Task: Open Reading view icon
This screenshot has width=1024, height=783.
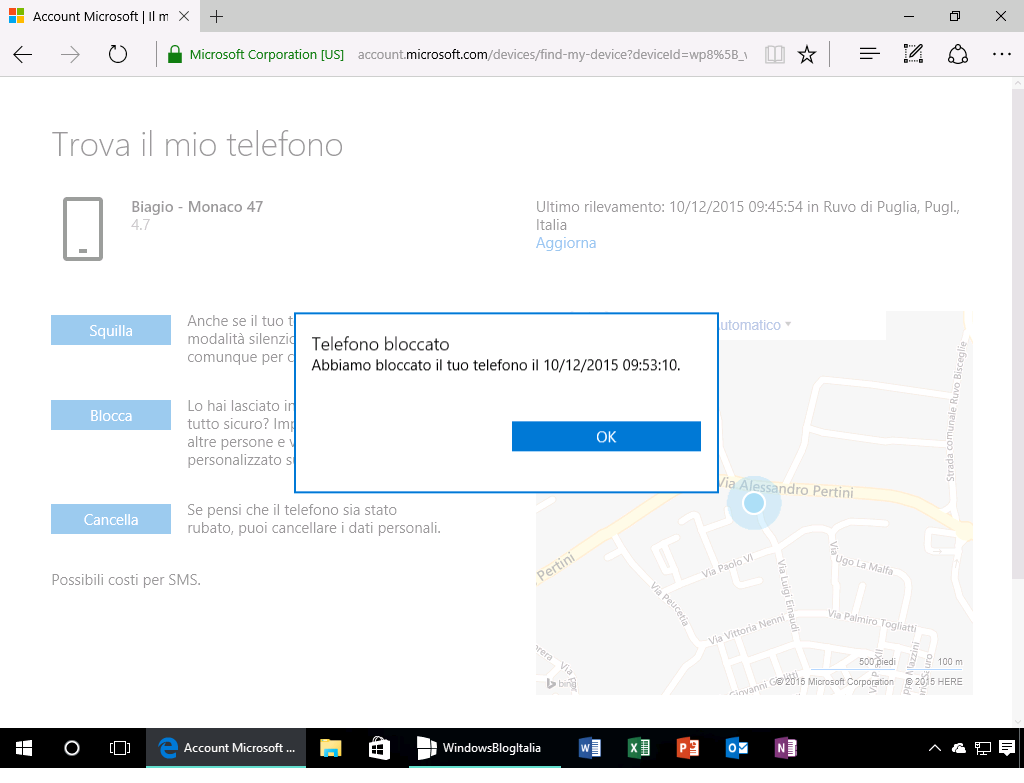Action: pyautogui.click(x=775, y=54)
